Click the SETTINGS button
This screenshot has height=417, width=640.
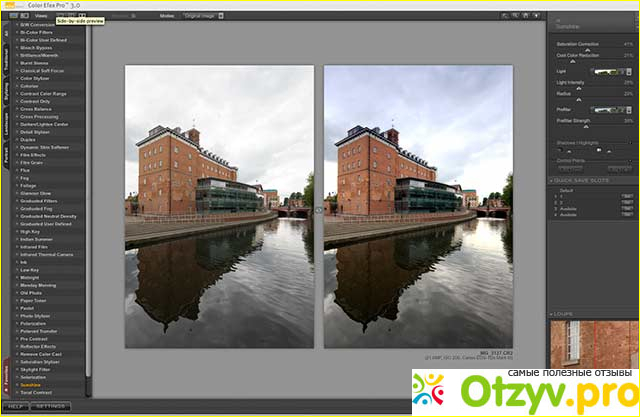51,407
